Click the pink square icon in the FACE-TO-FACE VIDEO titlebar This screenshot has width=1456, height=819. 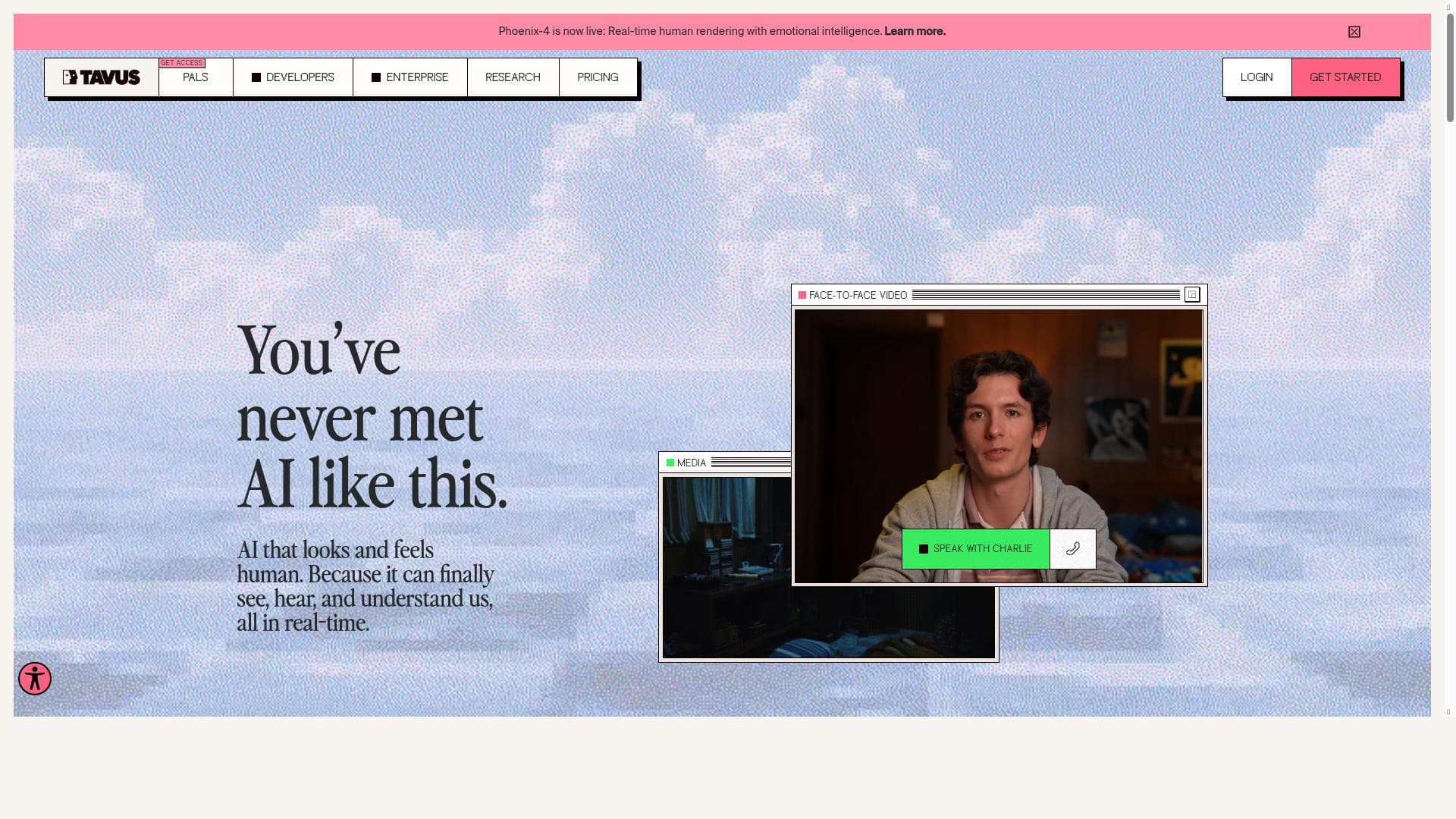coord(802,295)
